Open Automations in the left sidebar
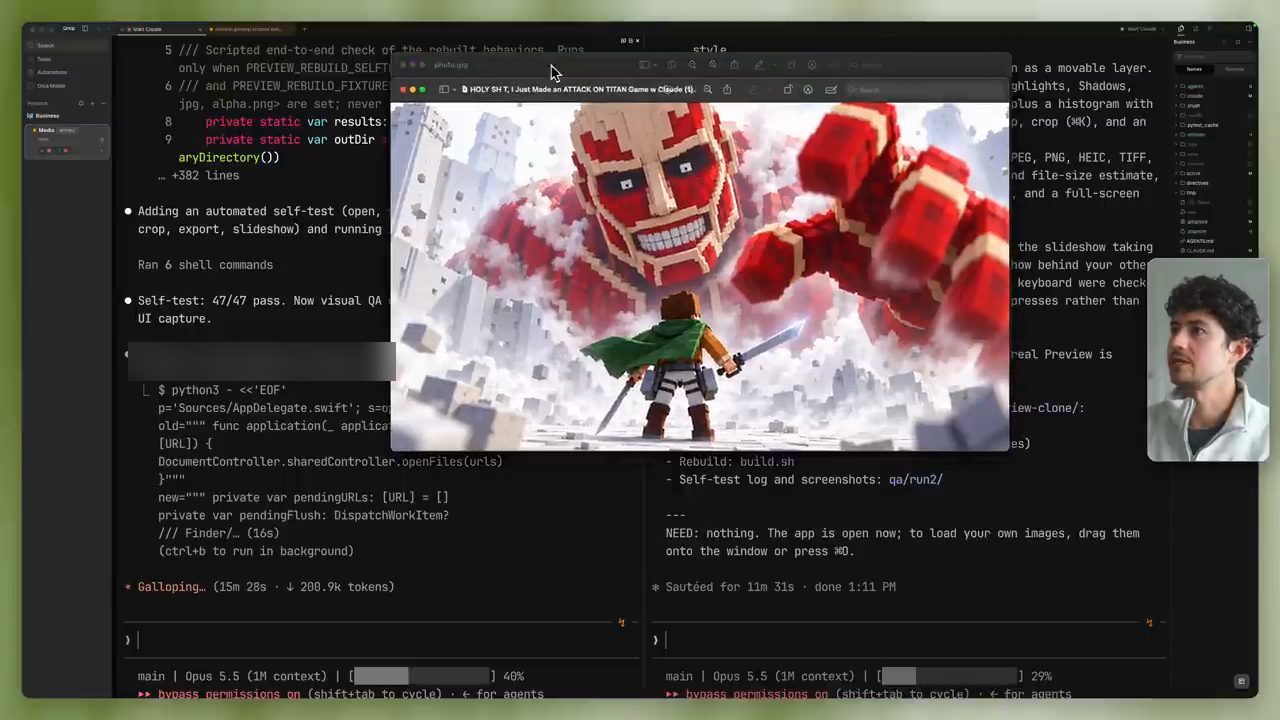This screenshot has height=720, width=1280. 67,72
